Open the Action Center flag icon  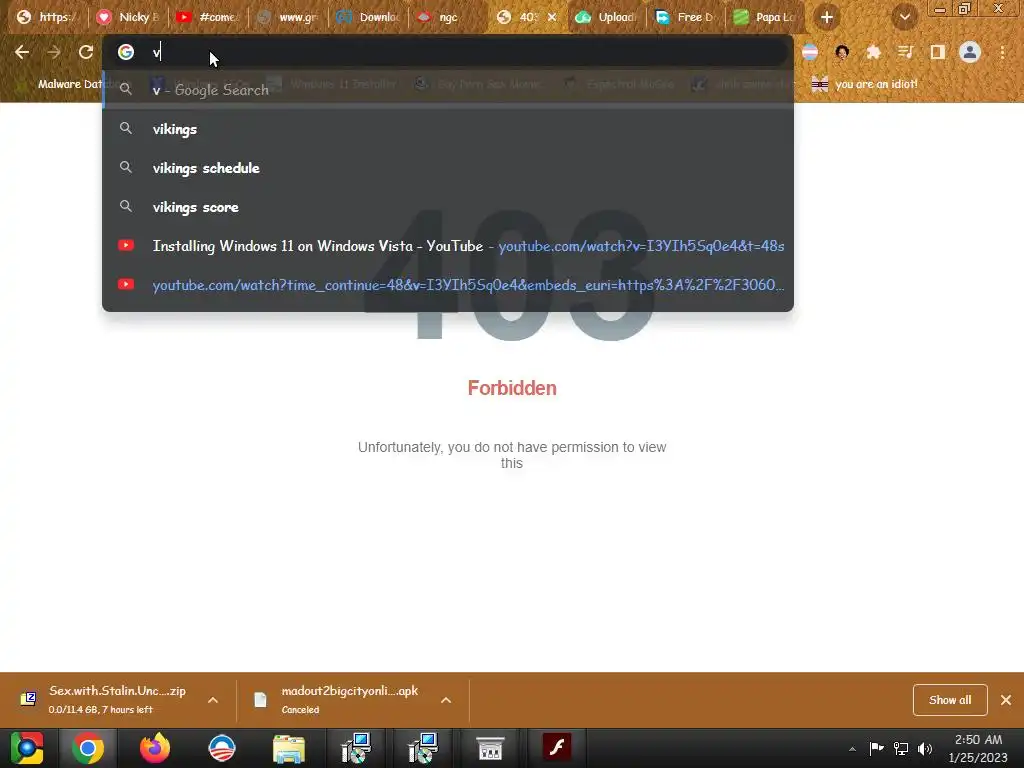pos(876,748)
